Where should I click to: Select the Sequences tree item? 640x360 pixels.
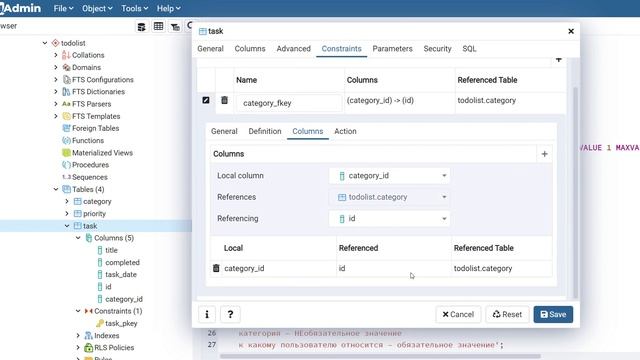90,177
